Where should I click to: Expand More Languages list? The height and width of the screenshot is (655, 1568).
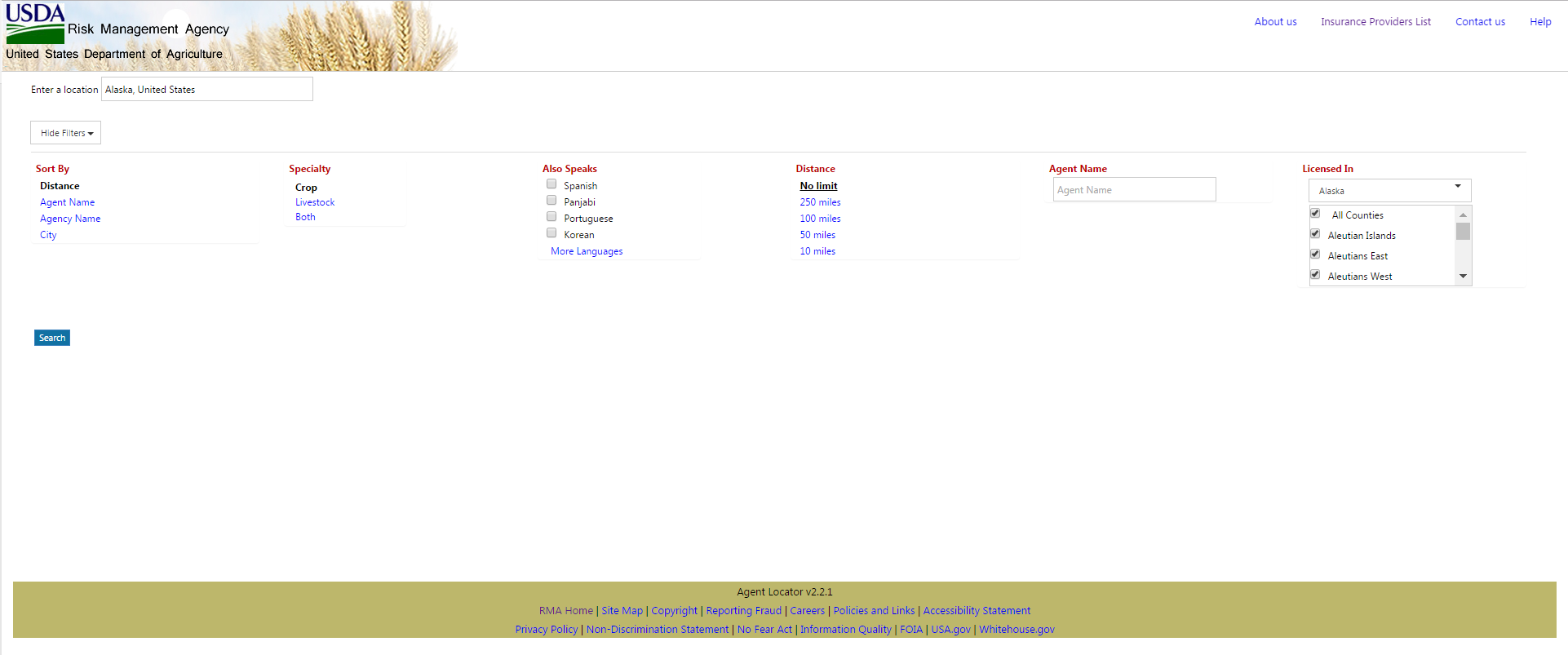coord(587,251)
